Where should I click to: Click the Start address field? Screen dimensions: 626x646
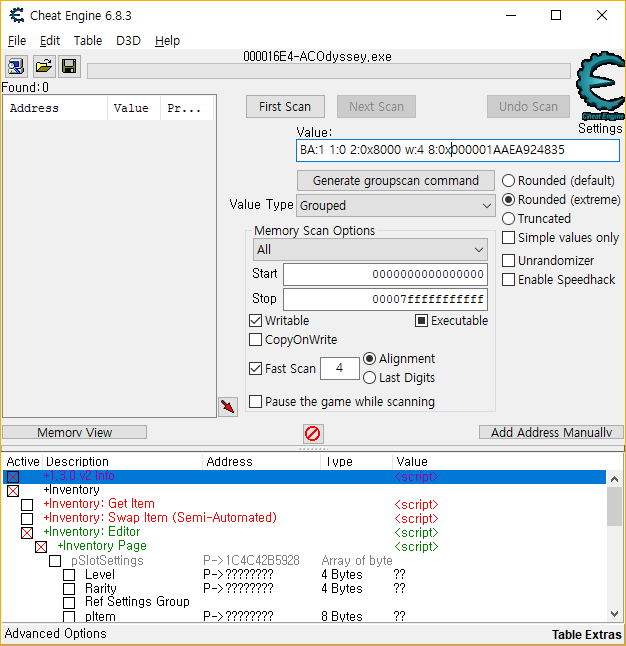tap(385, 274)
